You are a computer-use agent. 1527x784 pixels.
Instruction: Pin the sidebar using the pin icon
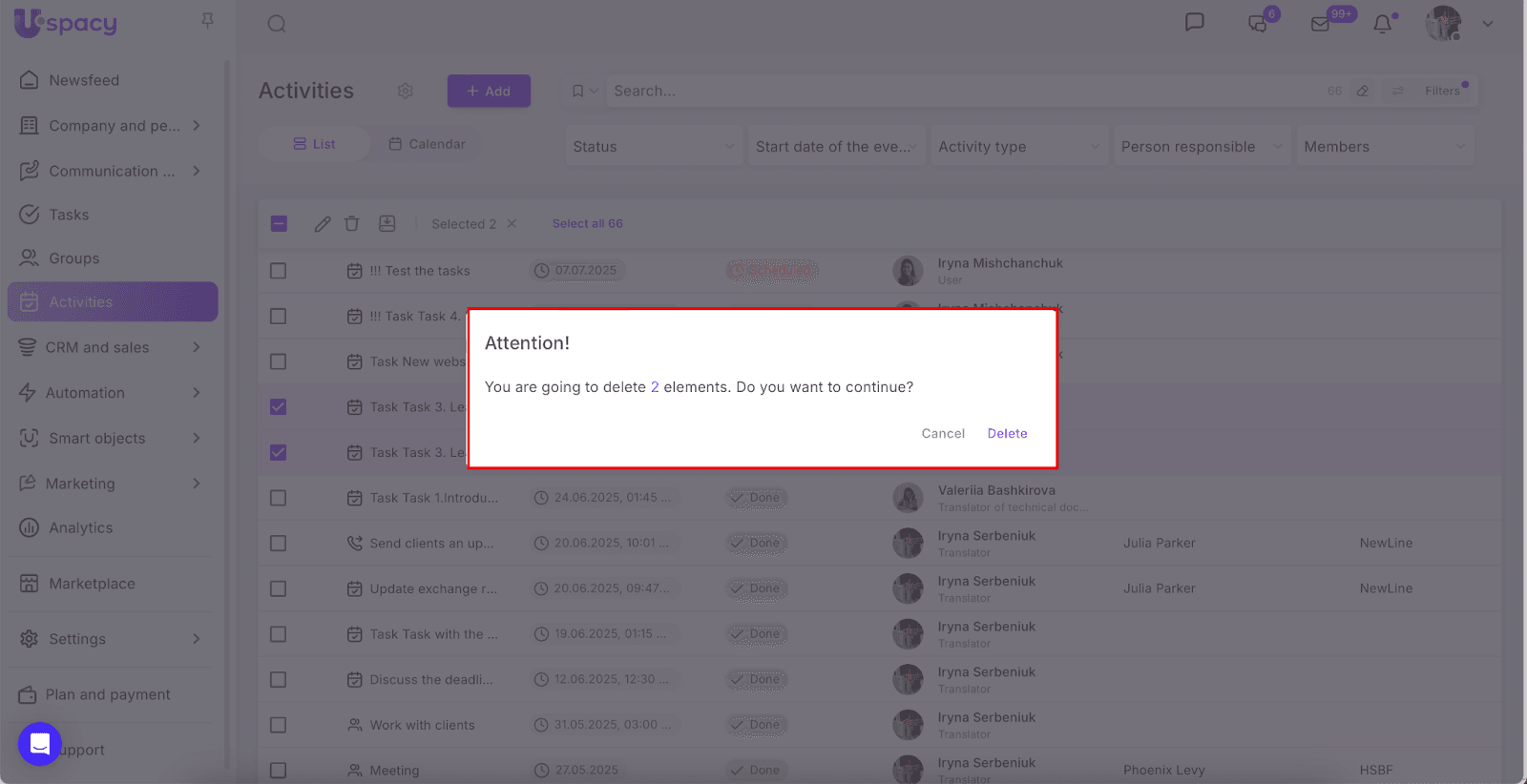[x=207, y=20]
